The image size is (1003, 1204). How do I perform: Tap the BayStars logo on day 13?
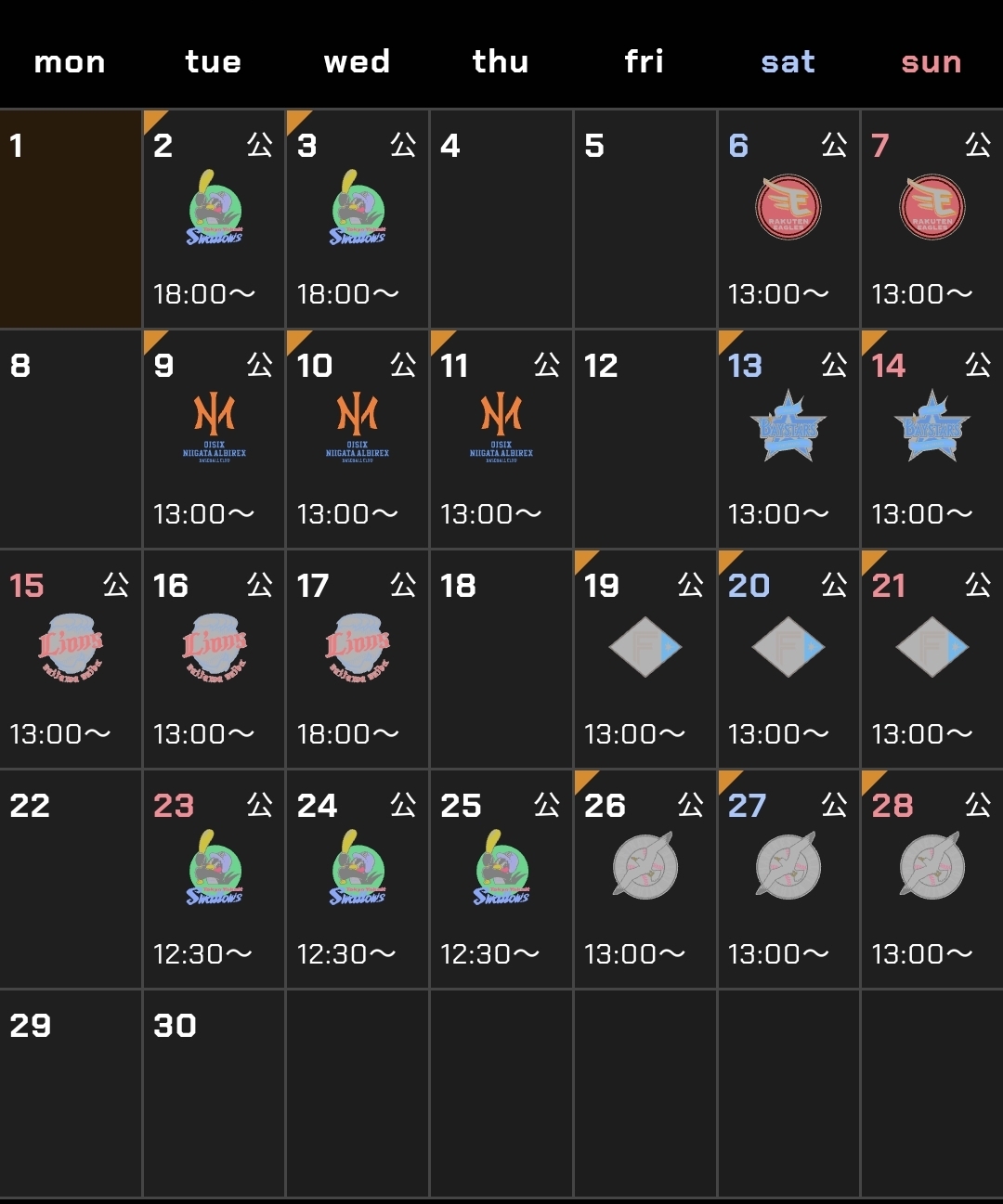click(x=788, y=427)
